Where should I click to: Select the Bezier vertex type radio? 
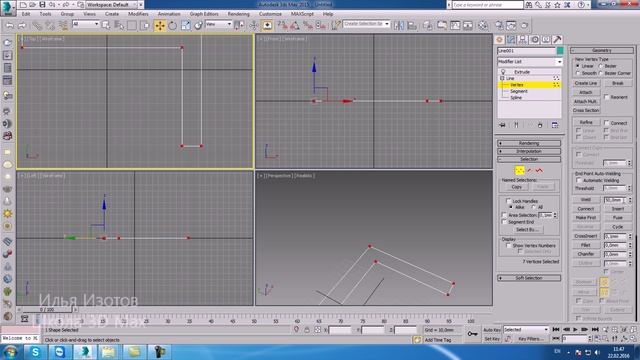pyautogui.click(x=600, y=66)
